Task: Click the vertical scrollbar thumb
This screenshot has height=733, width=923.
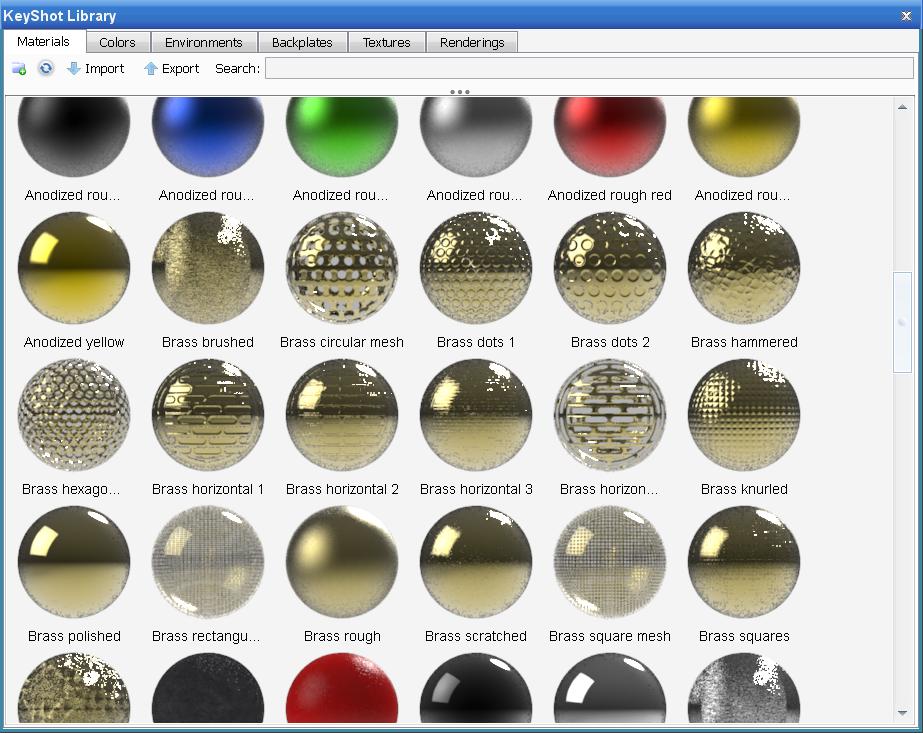Action: (x=902, y=322)
